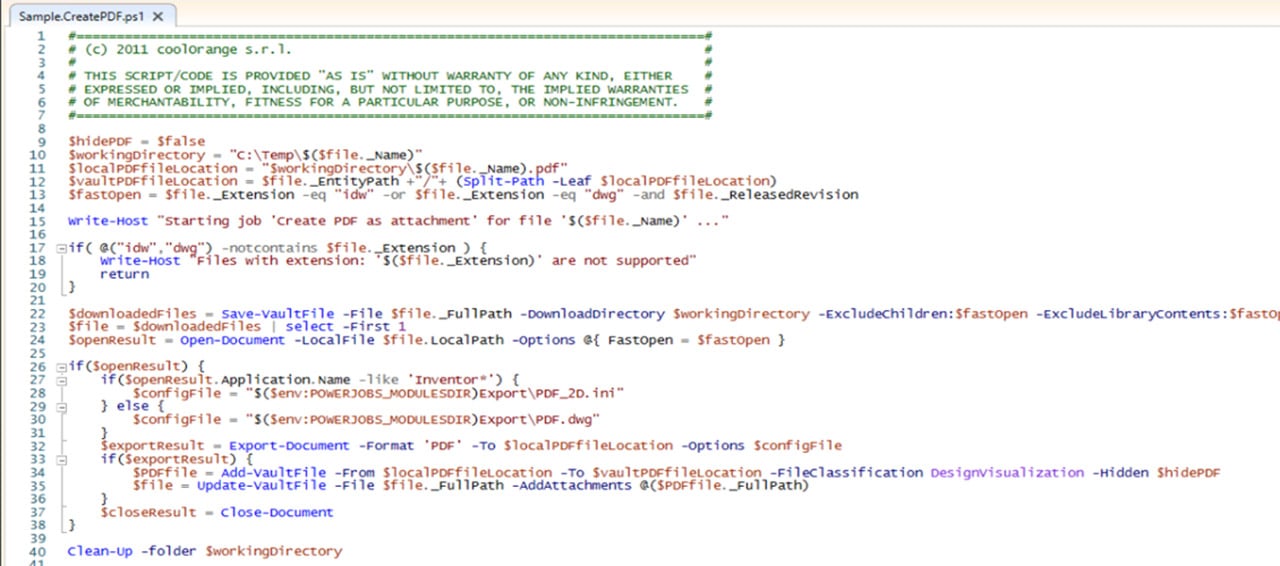Click the DesignVisualization classification value
Viewport: 1280px width, 566px height.
(1007, 472)
